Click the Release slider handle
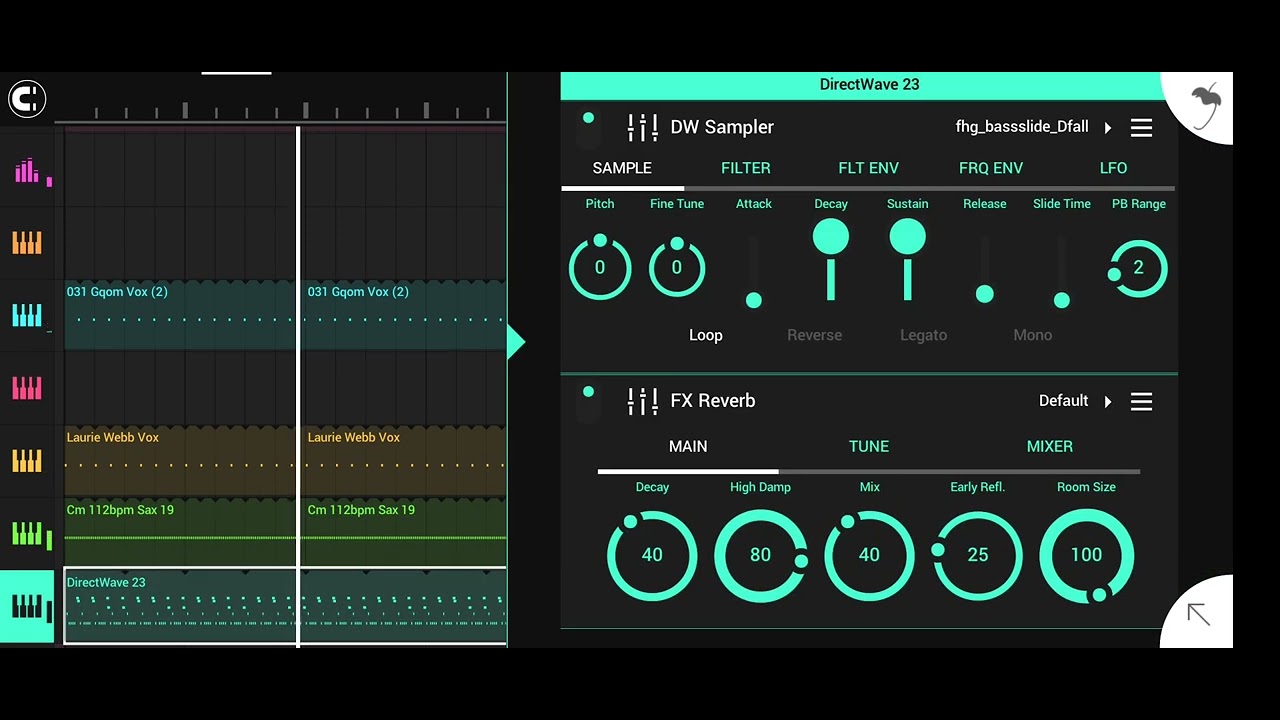1280x720 pixels. [985, 294]
